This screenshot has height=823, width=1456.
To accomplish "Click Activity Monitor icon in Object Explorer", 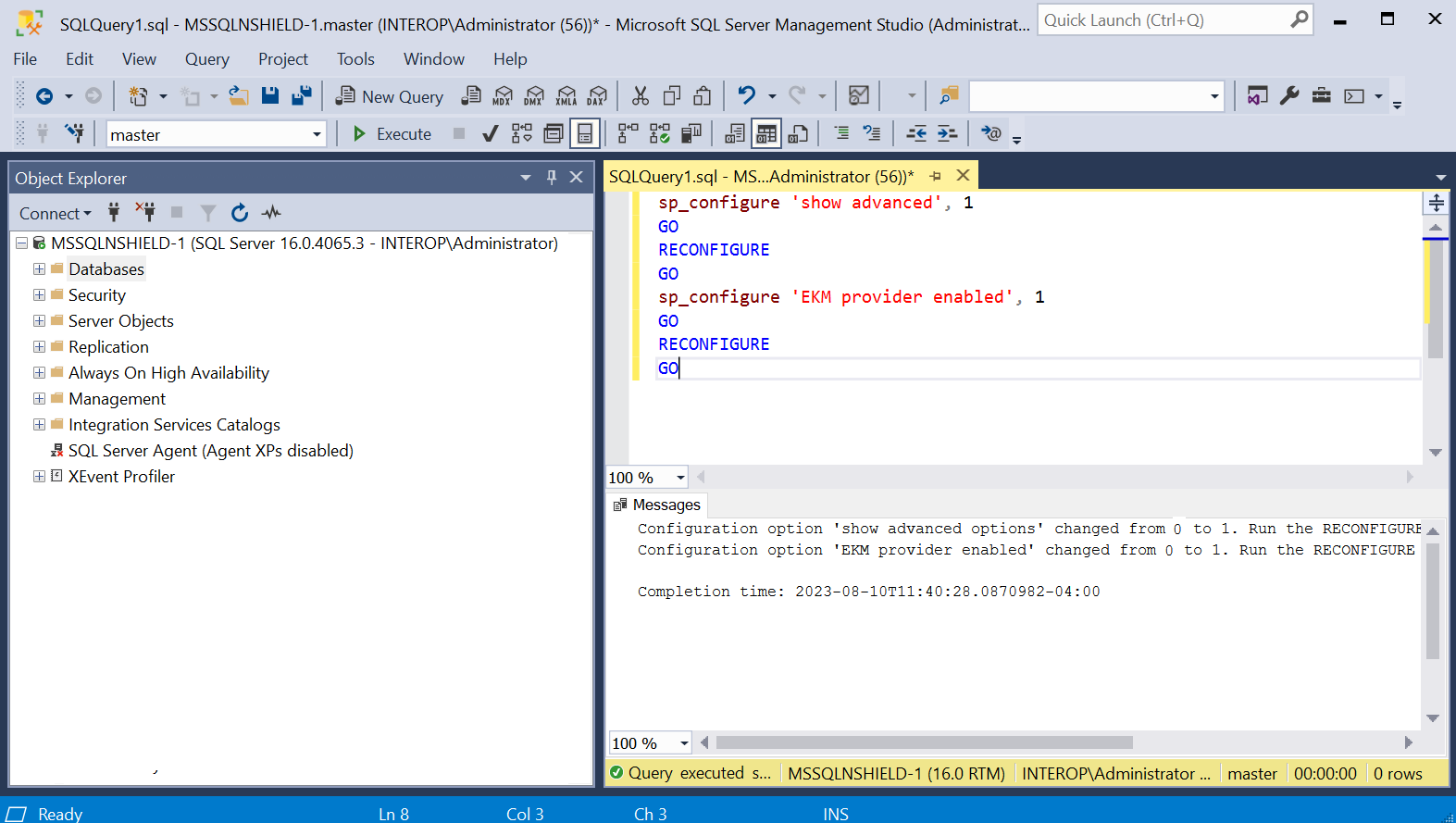I will [271, 213].
